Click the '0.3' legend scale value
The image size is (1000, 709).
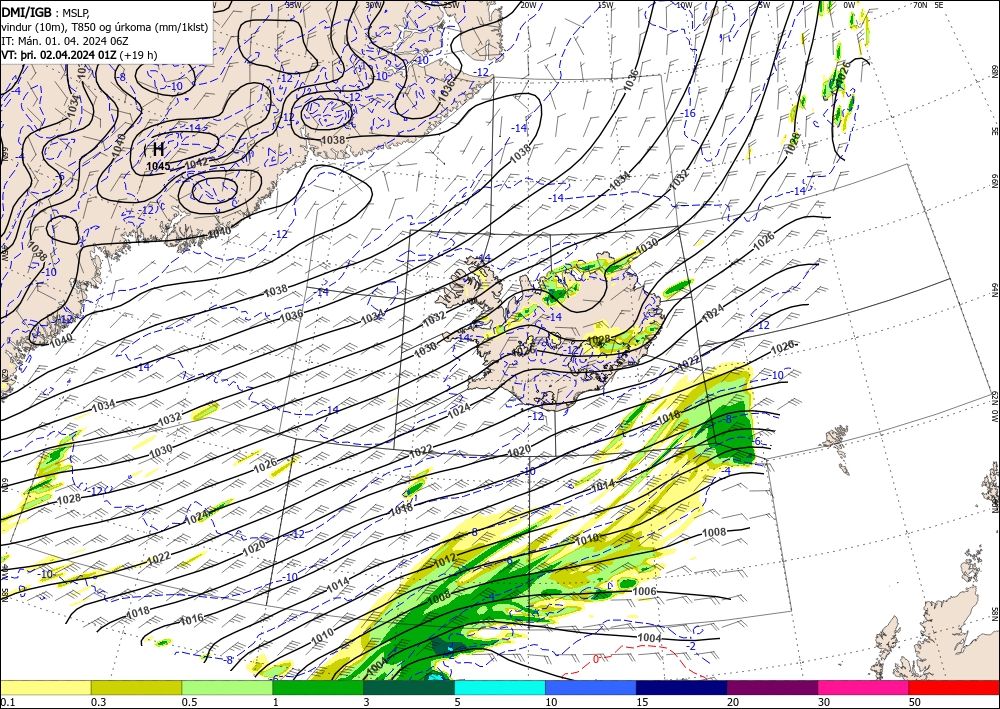click(98, 702)
